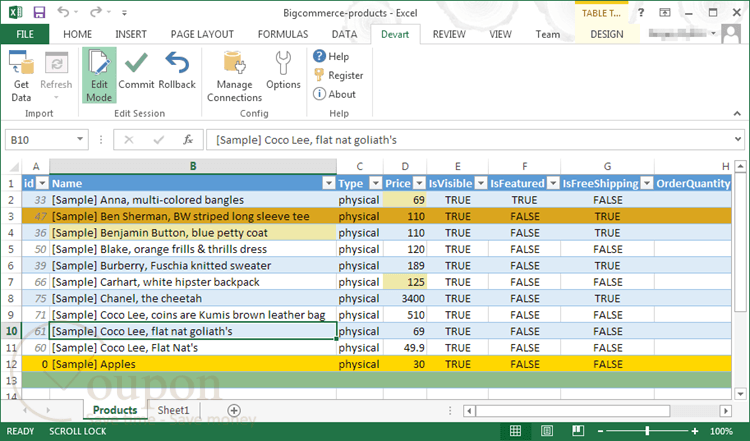This screenshot has width=750, height=441.
Task: Open the id column filter dropdown
Action: (x=42, y=183)
